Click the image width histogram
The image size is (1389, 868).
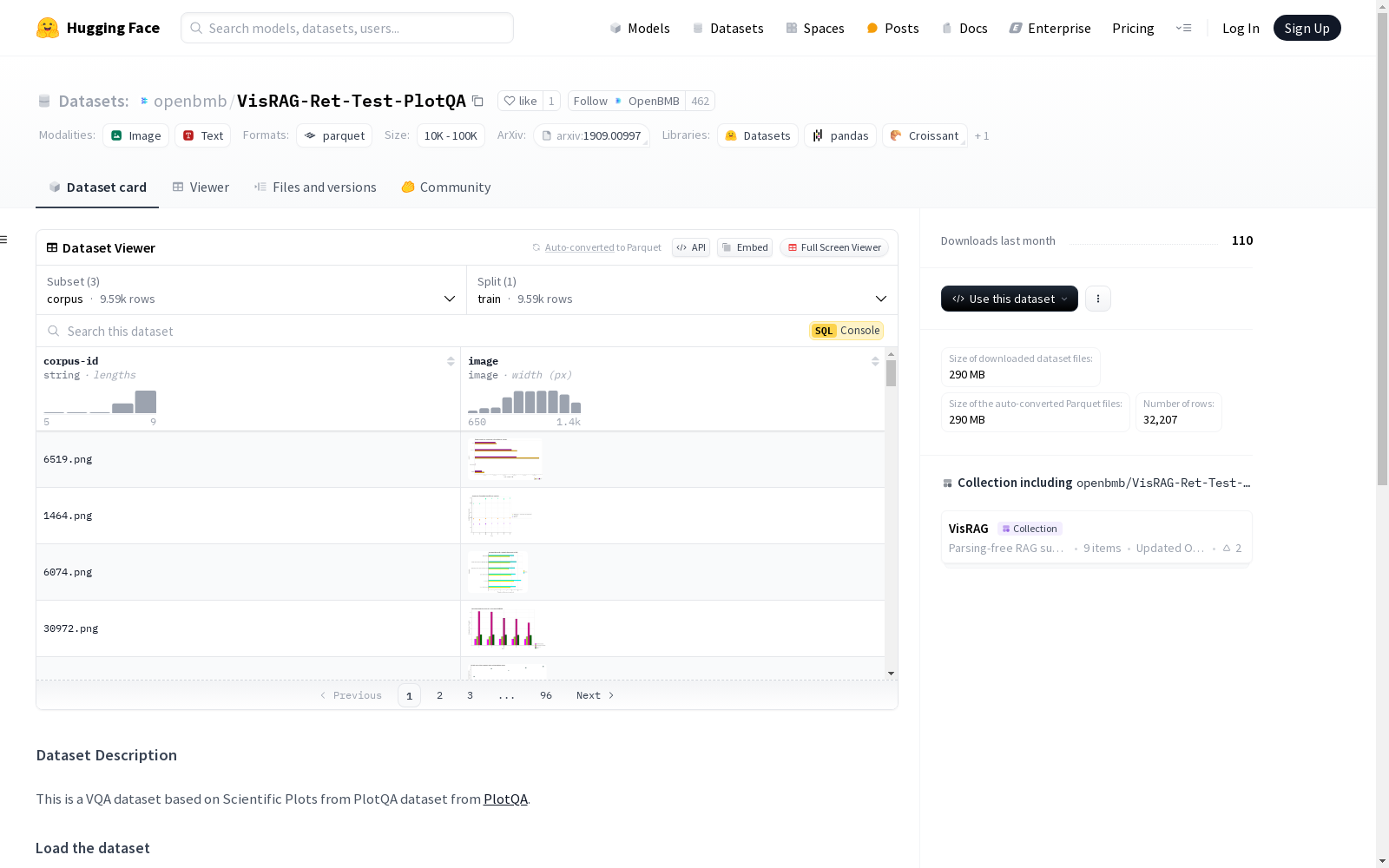(x=524, y=402)
